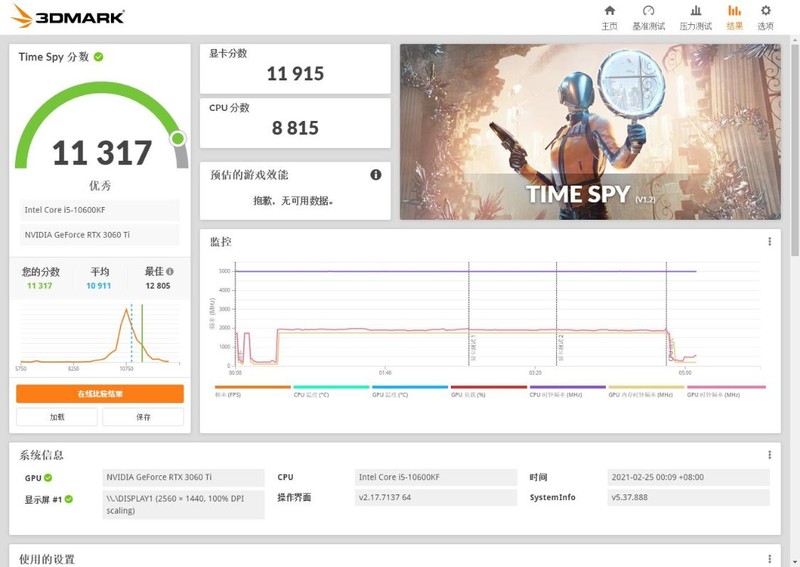
Task: Click the Intel Core i5-10600KF field under the gauge
Action: pyautogui.click(x=99, y=210)
